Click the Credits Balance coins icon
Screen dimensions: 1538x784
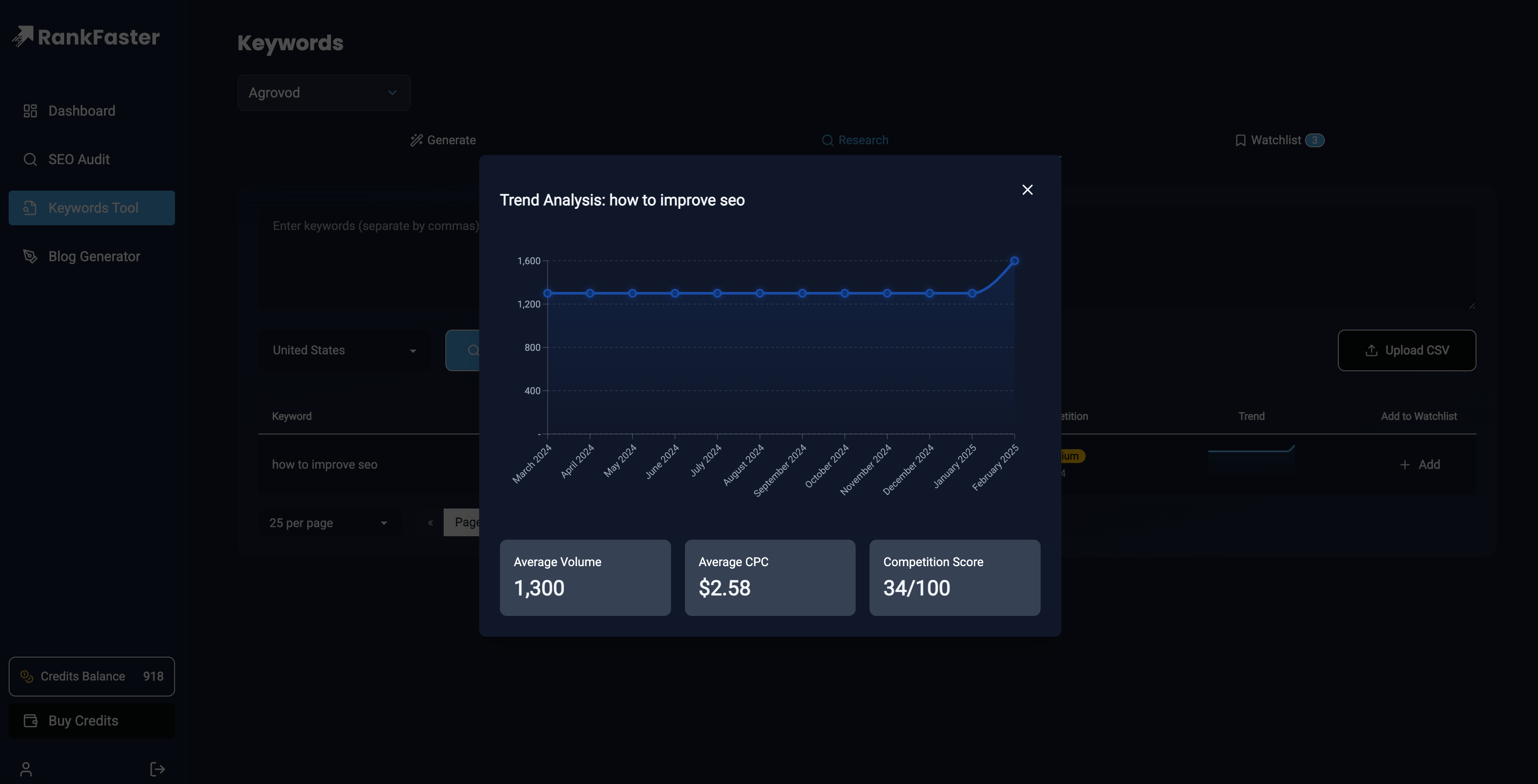(27, 676)
